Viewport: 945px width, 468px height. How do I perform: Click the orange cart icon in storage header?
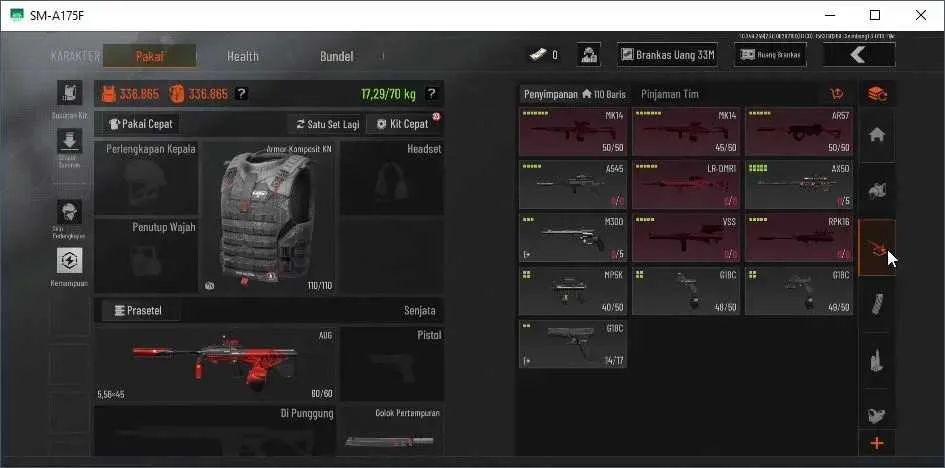[x=837, y=94]
